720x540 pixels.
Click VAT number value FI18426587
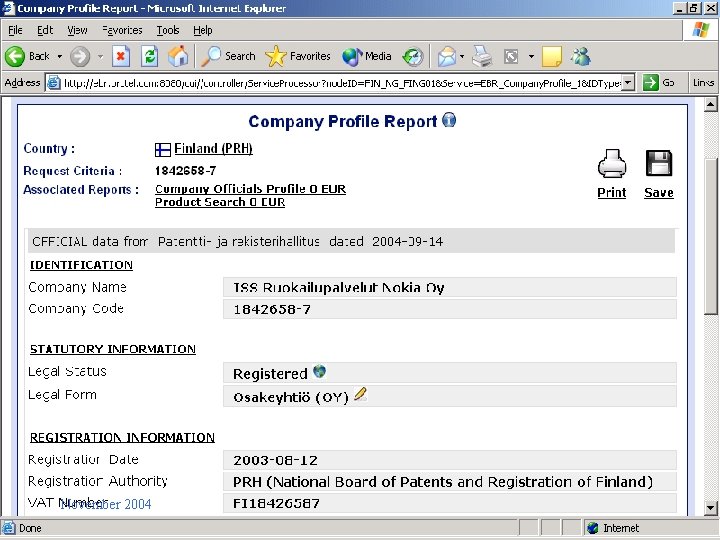point(276,504)
